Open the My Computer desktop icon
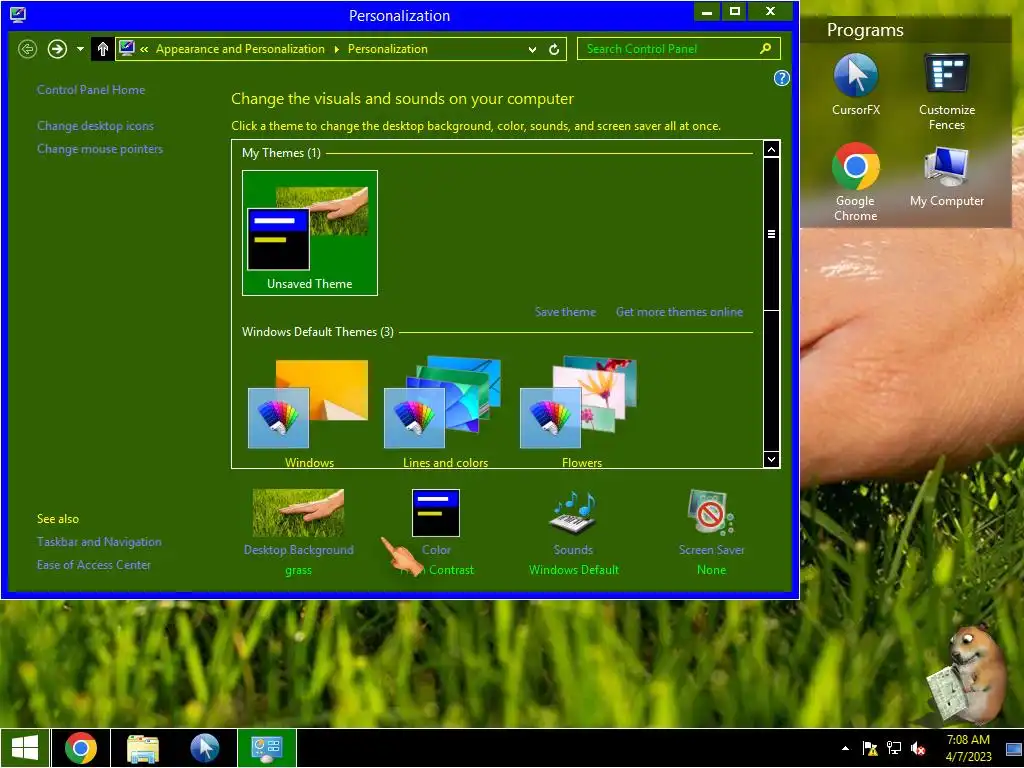The height and width of the screenshot is (768, 1024). coord(946,176)
